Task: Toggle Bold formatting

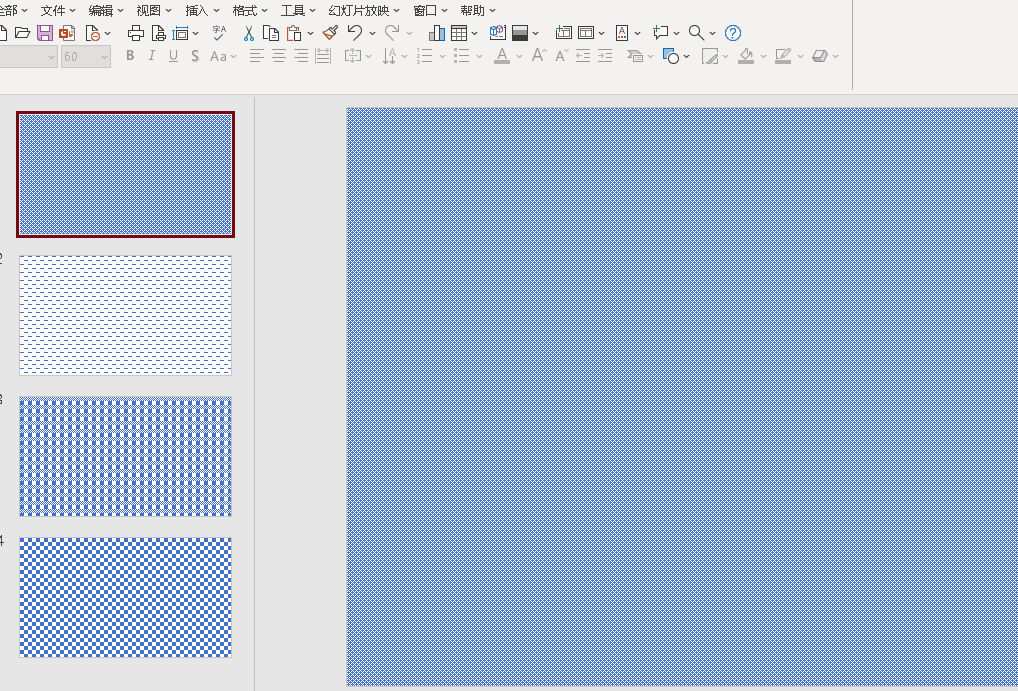Action: [130, 57]
